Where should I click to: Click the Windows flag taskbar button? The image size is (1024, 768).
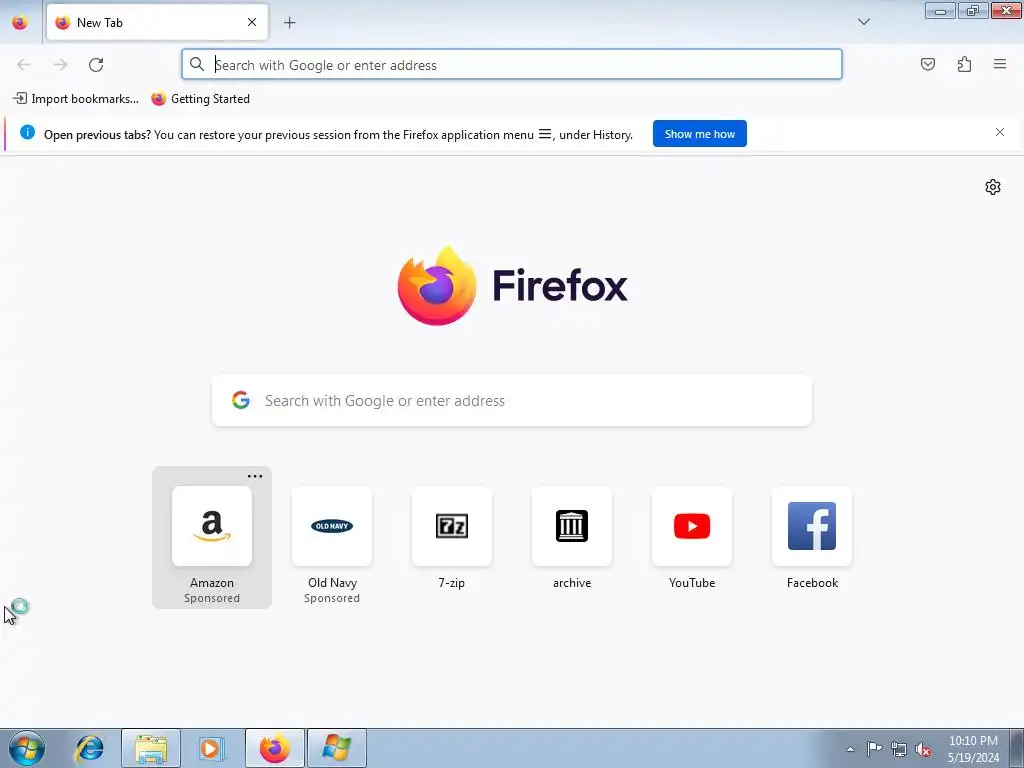(x=336, y=748)
